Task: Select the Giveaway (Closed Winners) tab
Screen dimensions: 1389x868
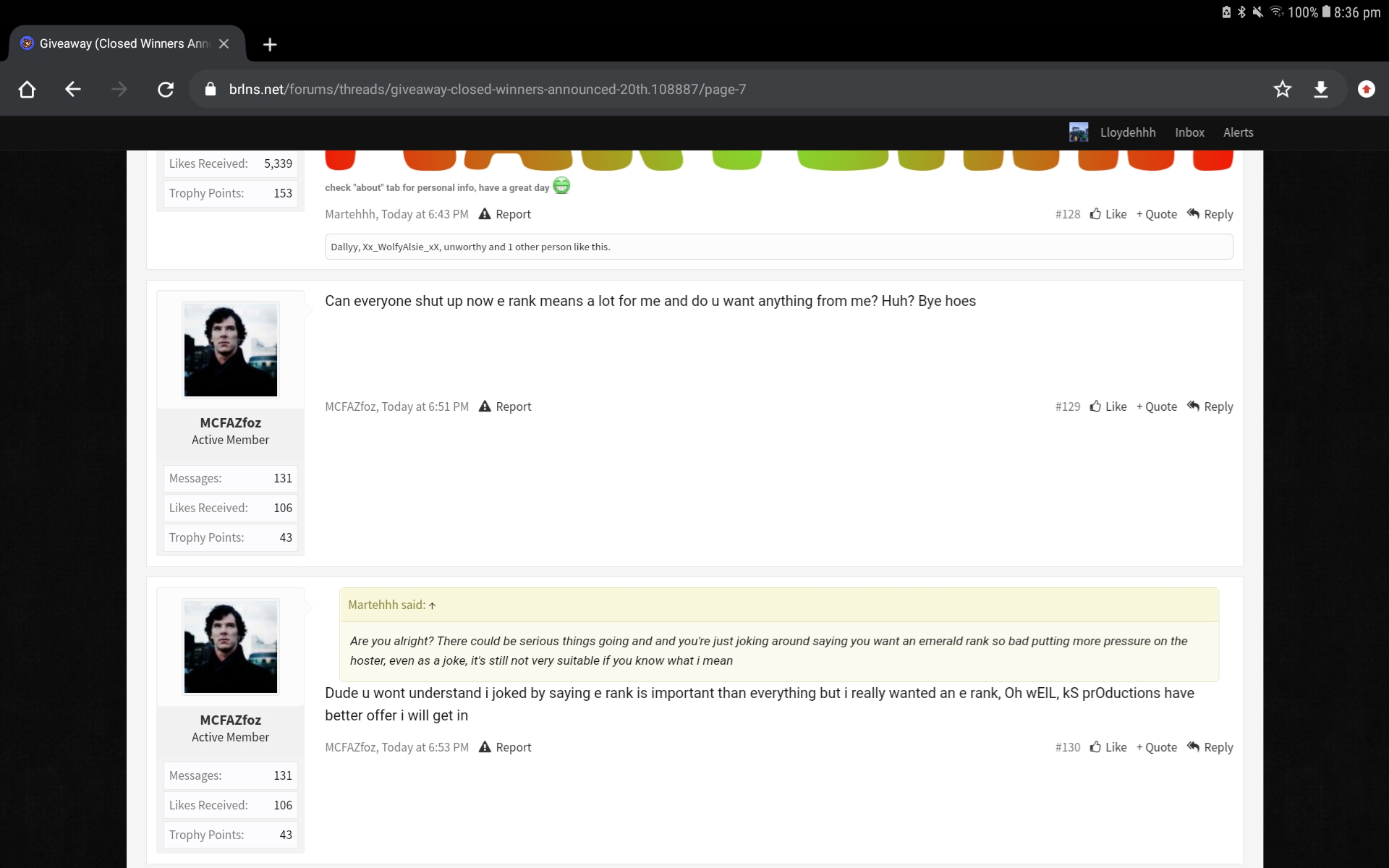Action: 127,43
